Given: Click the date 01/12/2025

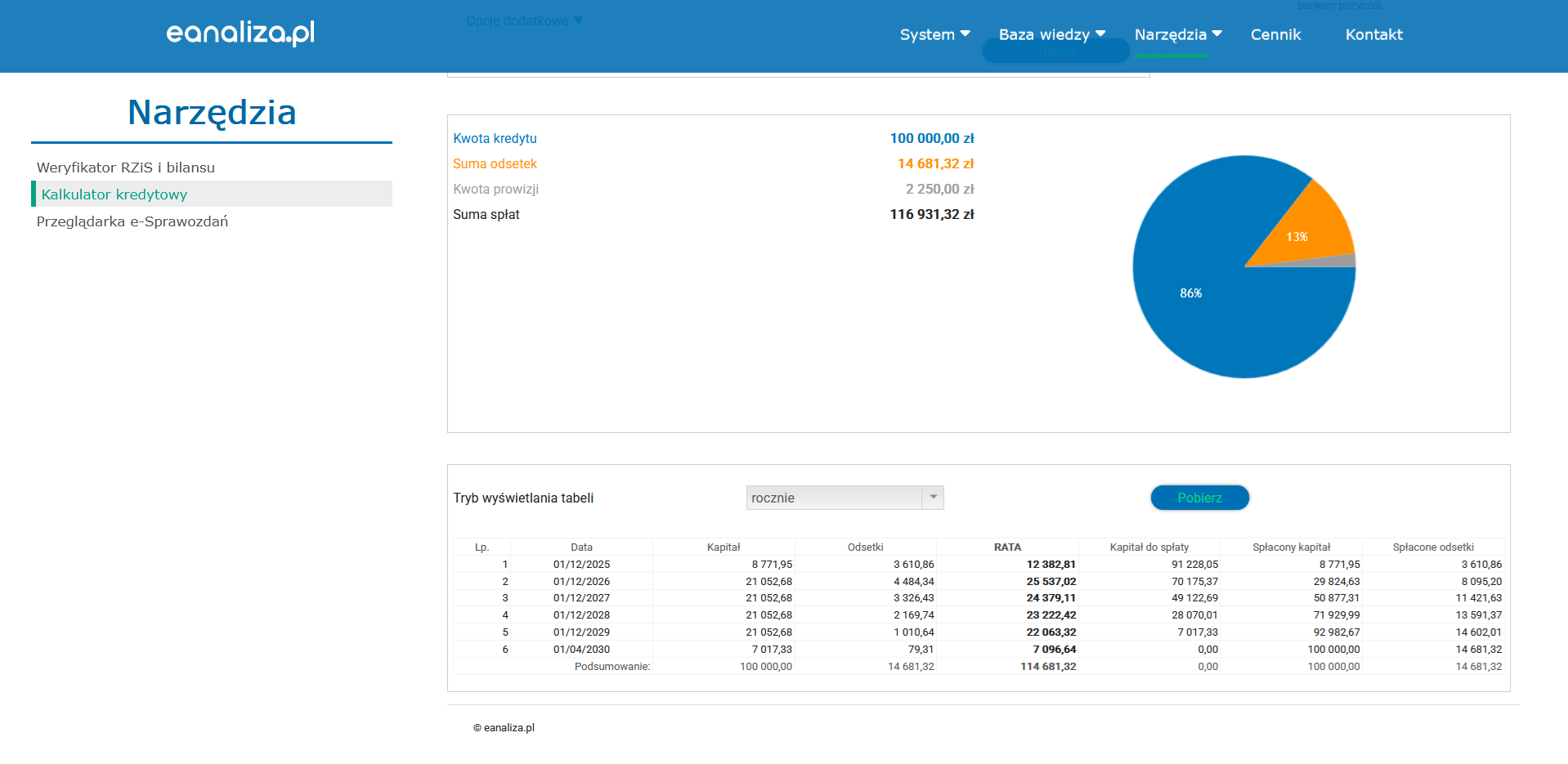Looking at the screenshot, I should coord(581,565).
